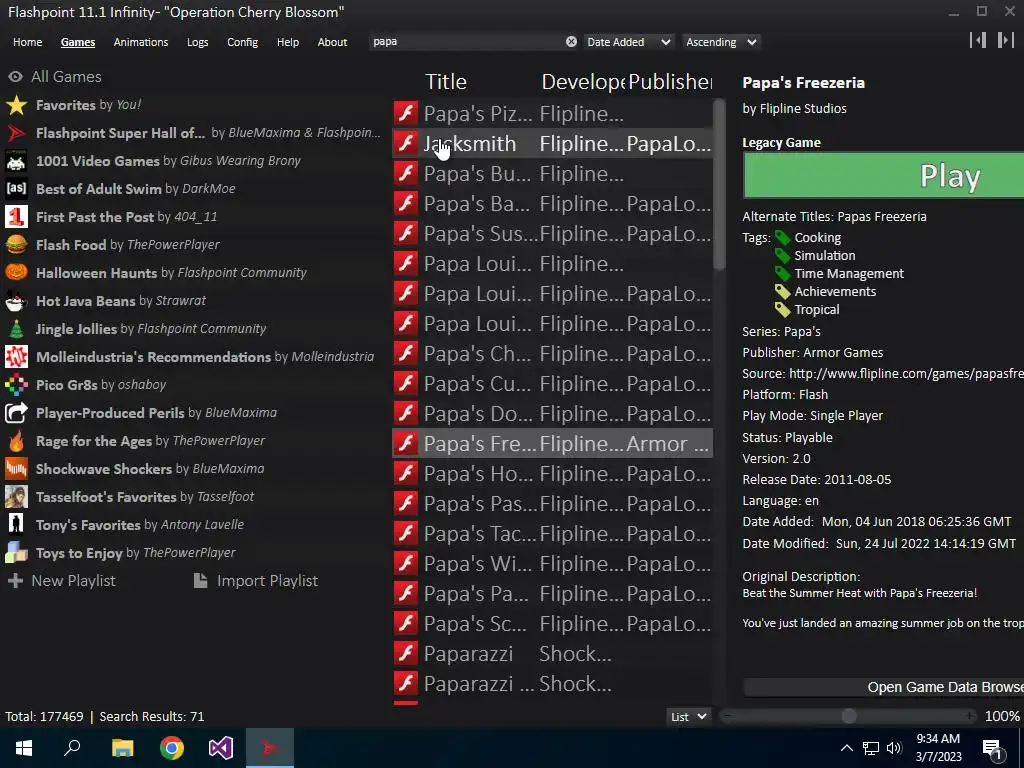Sort by the Title column header
1024x768 pixels.
446,82
